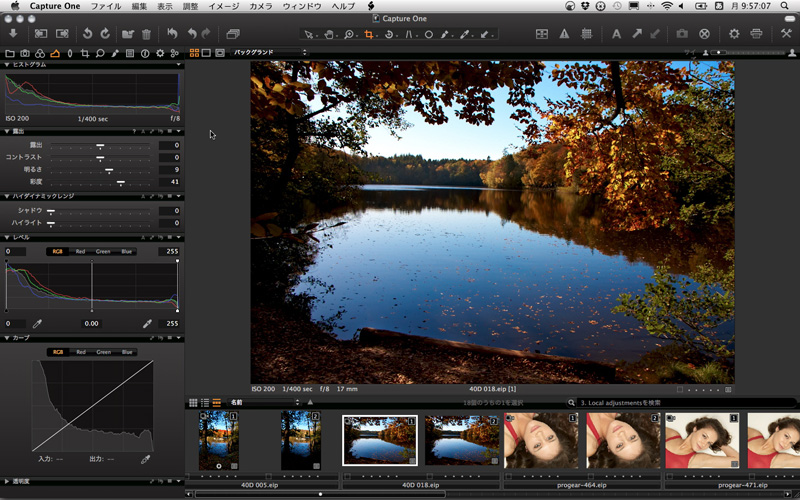Pick the shadow eyedropper in the Levels panel
Viewport: 800px width, 500px height.
pyautogui.click(x=37, y=324)
